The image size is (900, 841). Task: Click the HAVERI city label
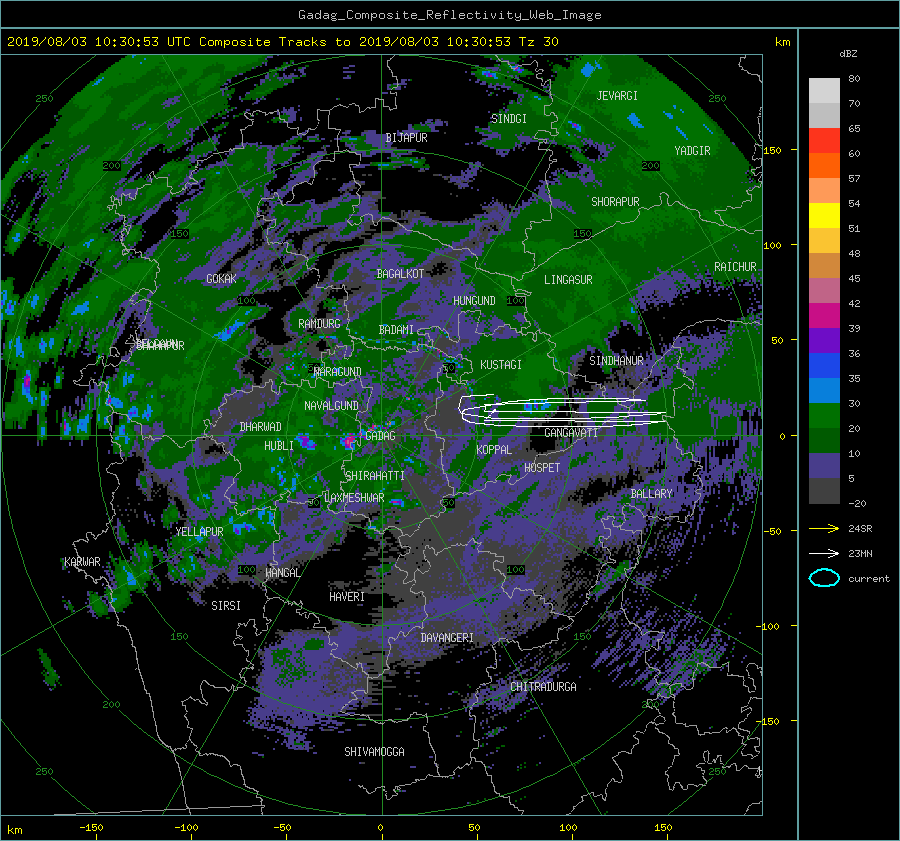click(x=347, y=597)
